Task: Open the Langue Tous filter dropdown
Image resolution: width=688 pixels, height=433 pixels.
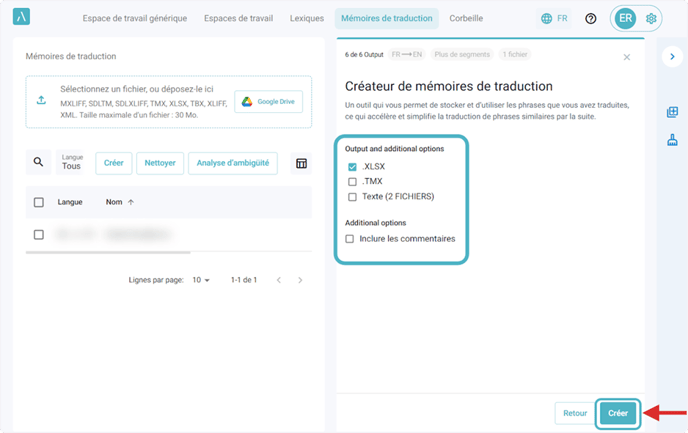Action: tap(72, 163)
